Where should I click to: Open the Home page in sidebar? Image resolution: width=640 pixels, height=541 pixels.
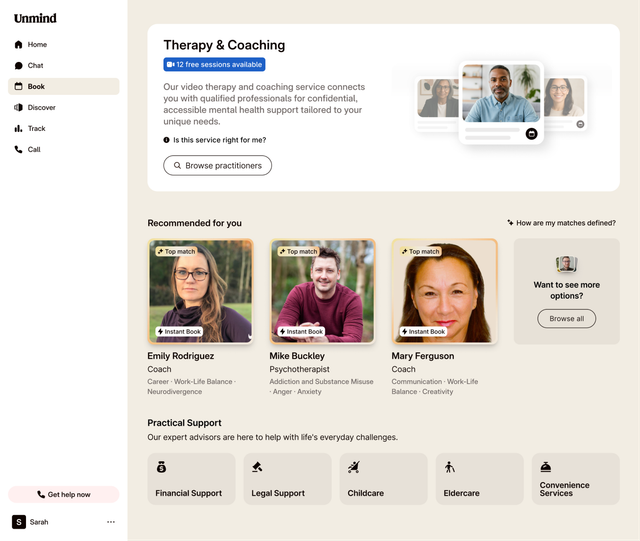coord(36,45)
